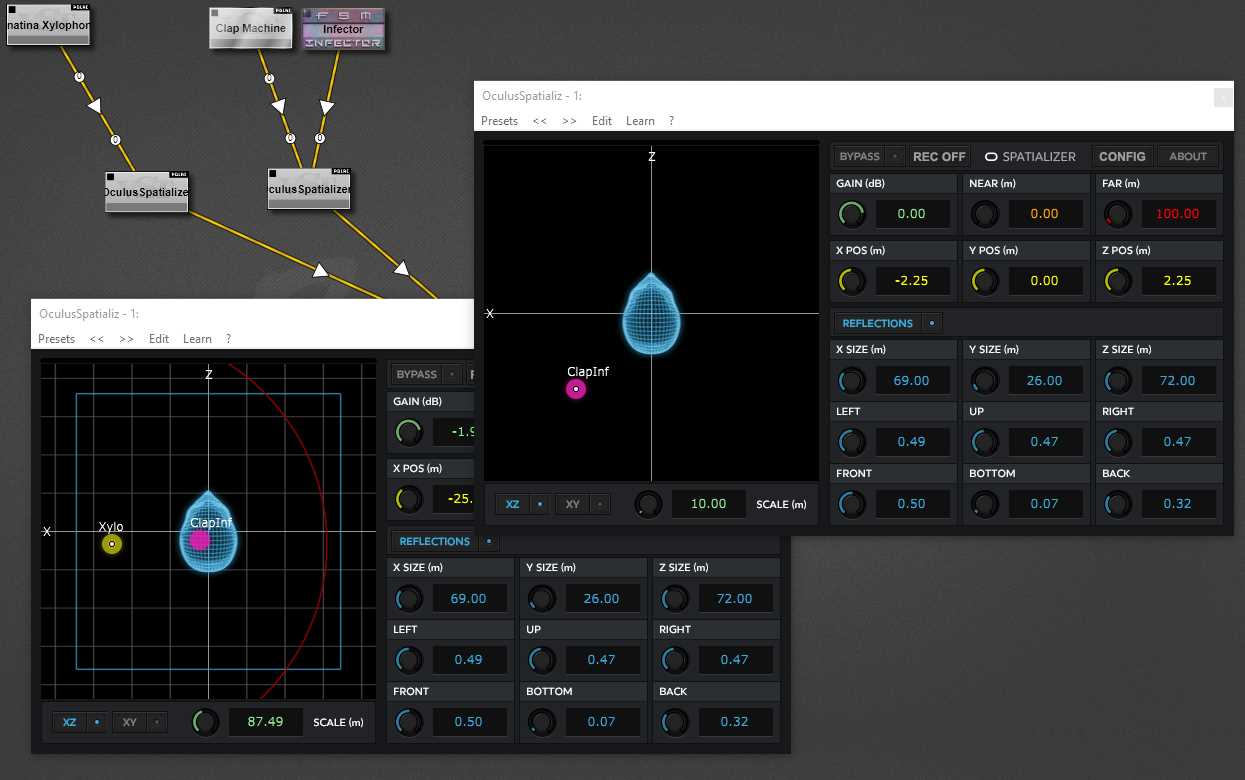Image resolution: width=1245 pixels, height=780 pixels.
Task: Click the right OculusSpatializer node
Action: [309, 188]
